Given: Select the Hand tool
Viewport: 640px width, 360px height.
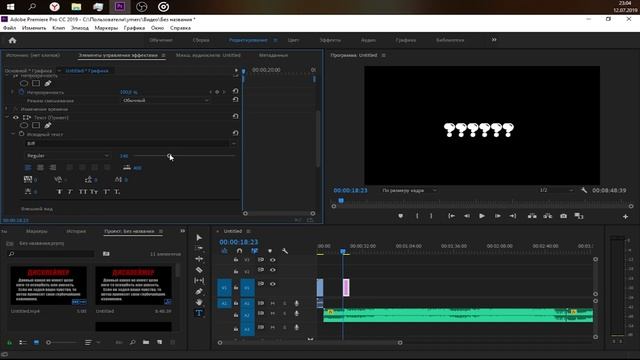Looking at the screenshot, I should 199,302.
